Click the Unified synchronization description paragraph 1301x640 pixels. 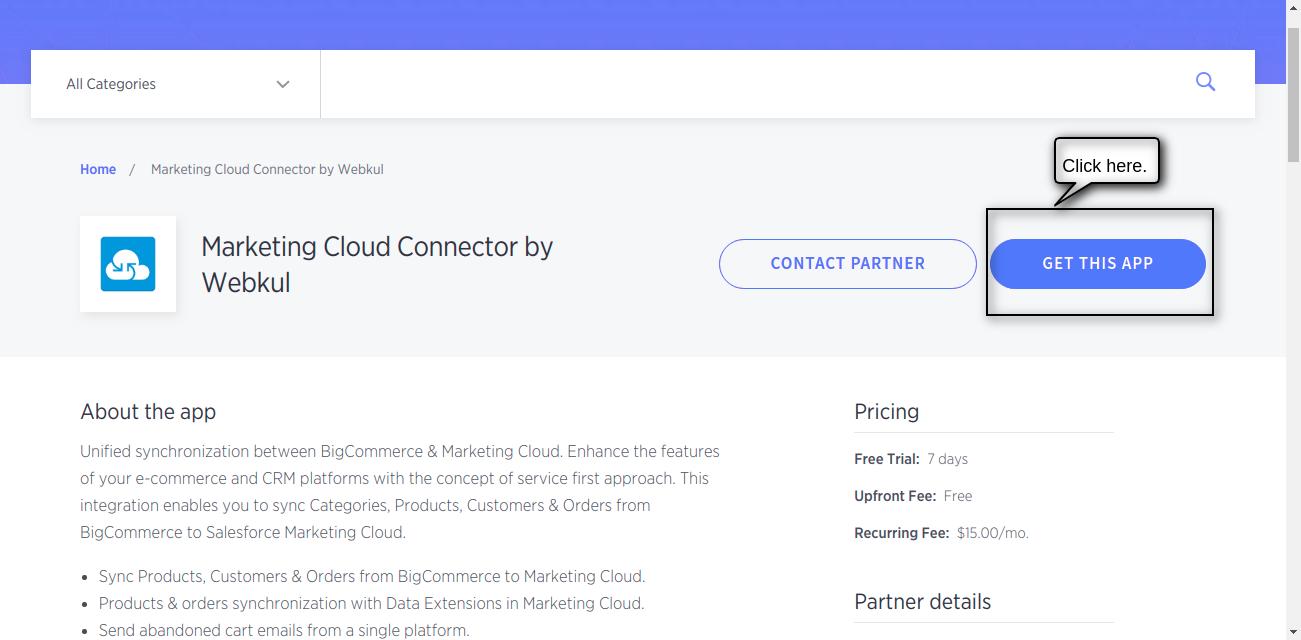click(x=400, y=492)
